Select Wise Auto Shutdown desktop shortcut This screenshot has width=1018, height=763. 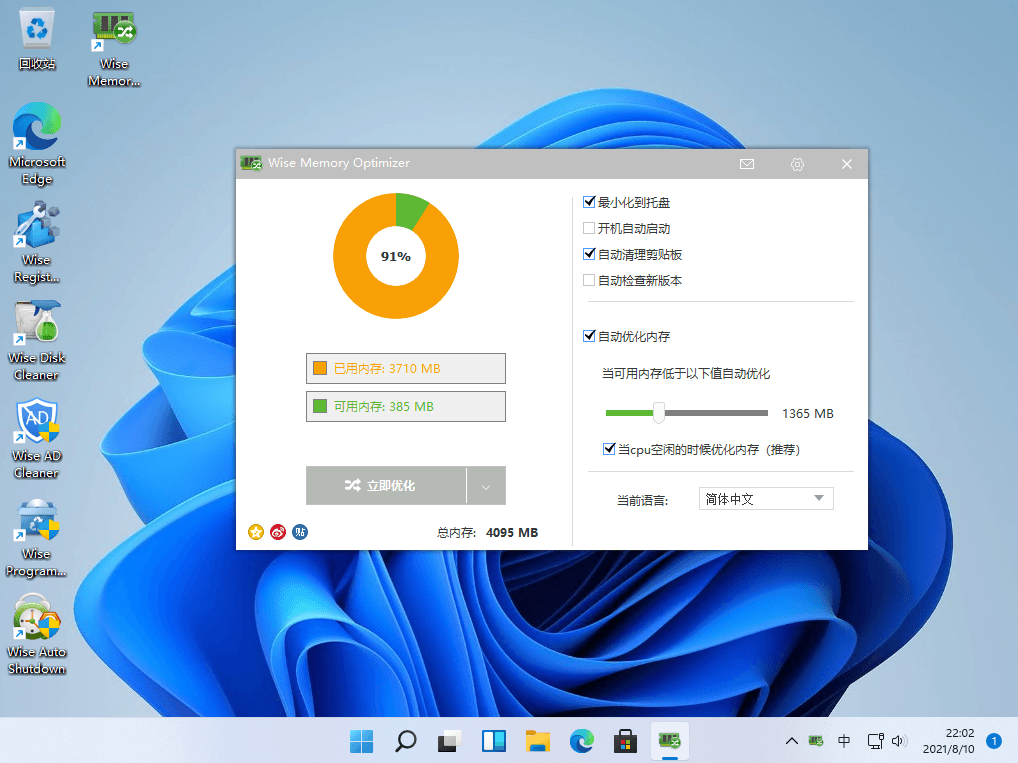point(37,634)
